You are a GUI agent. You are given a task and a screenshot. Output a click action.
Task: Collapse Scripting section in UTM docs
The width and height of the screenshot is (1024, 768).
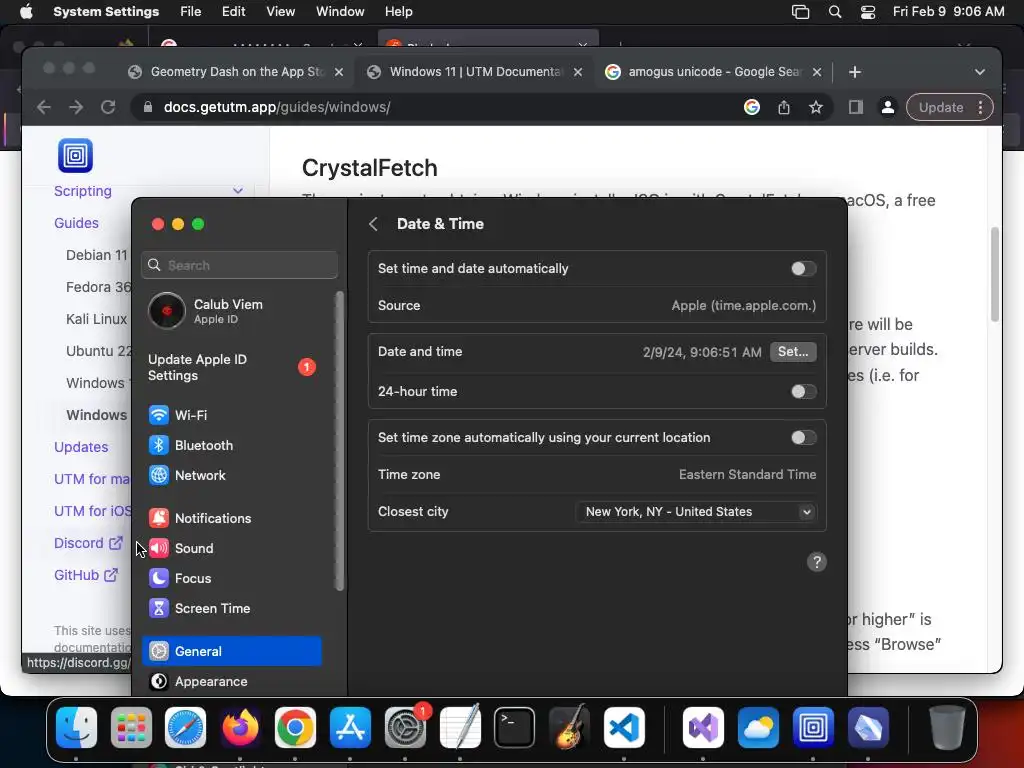click(x=238, y=191)
